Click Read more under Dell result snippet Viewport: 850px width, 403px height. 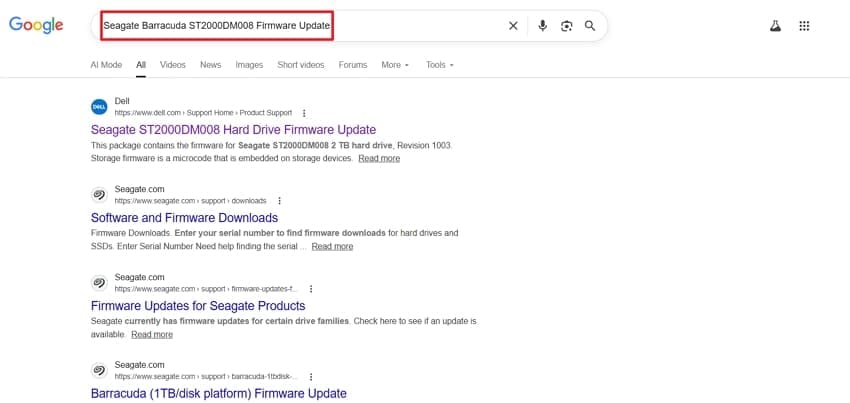point(379,158)
